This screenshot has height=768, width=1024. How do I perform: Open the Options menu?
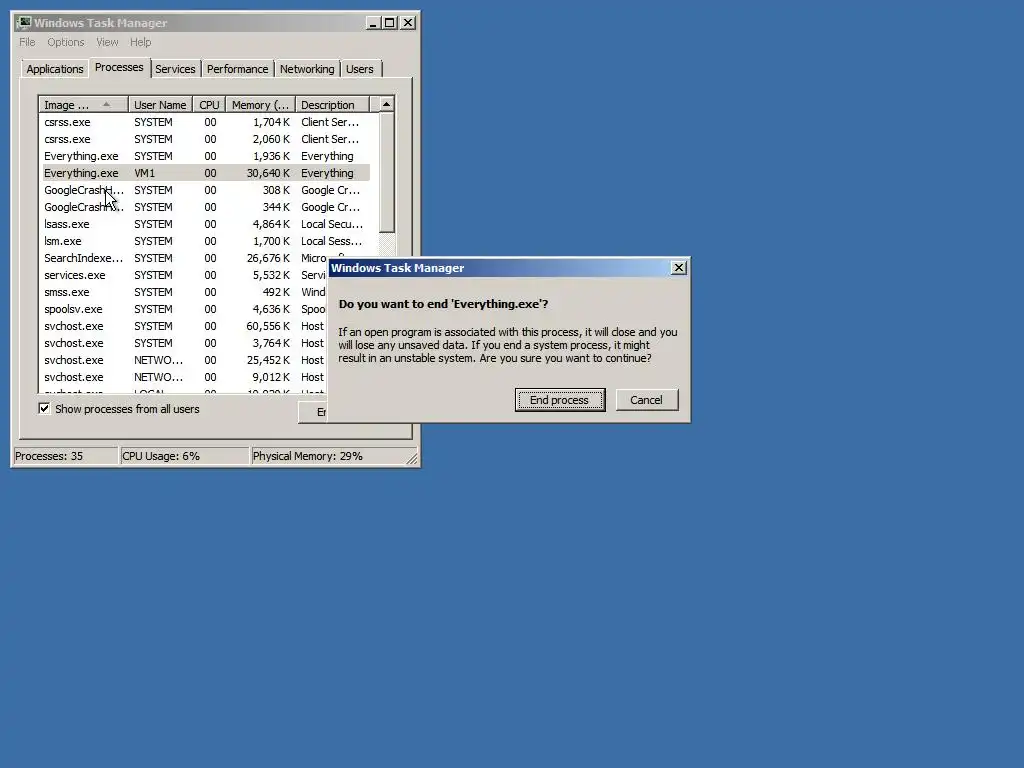[65, 42]
